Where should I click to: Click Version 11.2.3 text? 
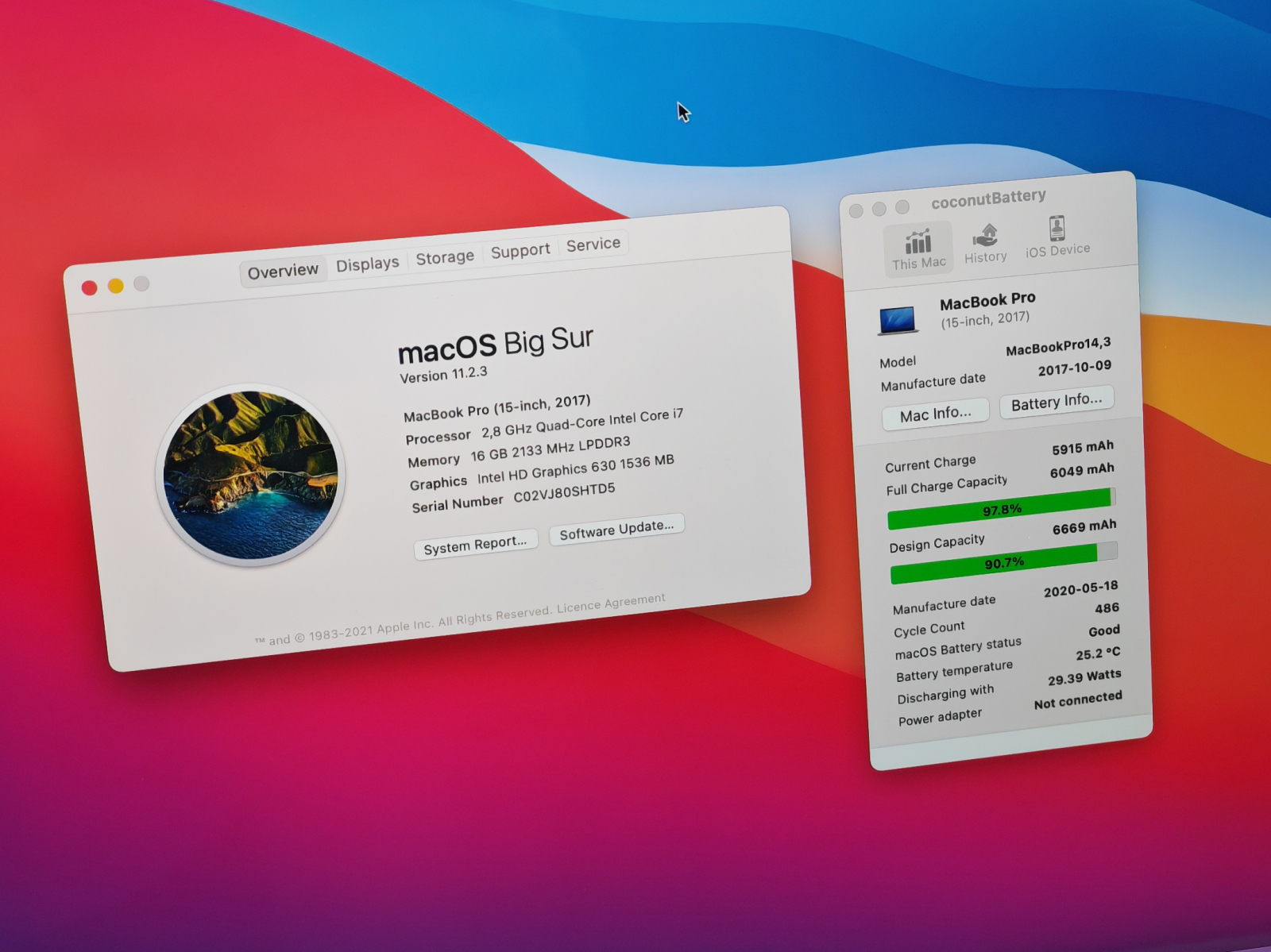pyautogui.click(x=443, y=375)
